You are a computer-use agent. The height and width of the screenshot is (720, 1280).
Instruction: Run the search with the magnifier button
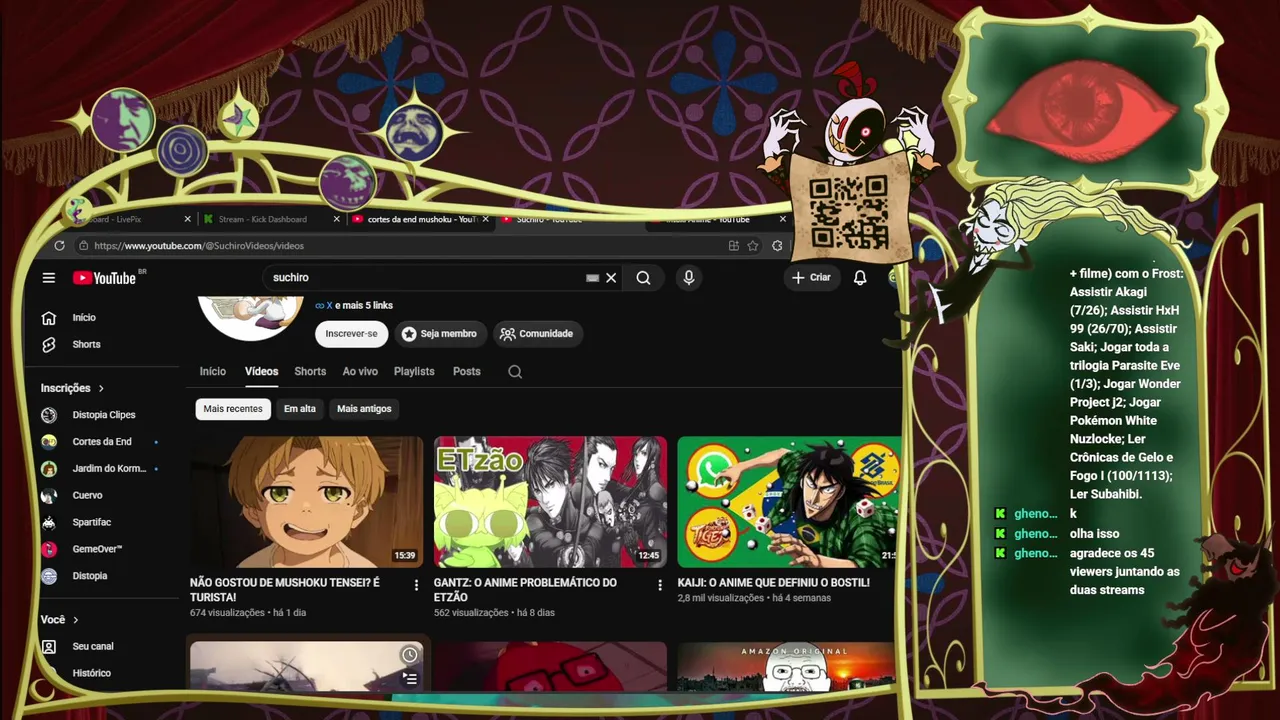[643, 278]
